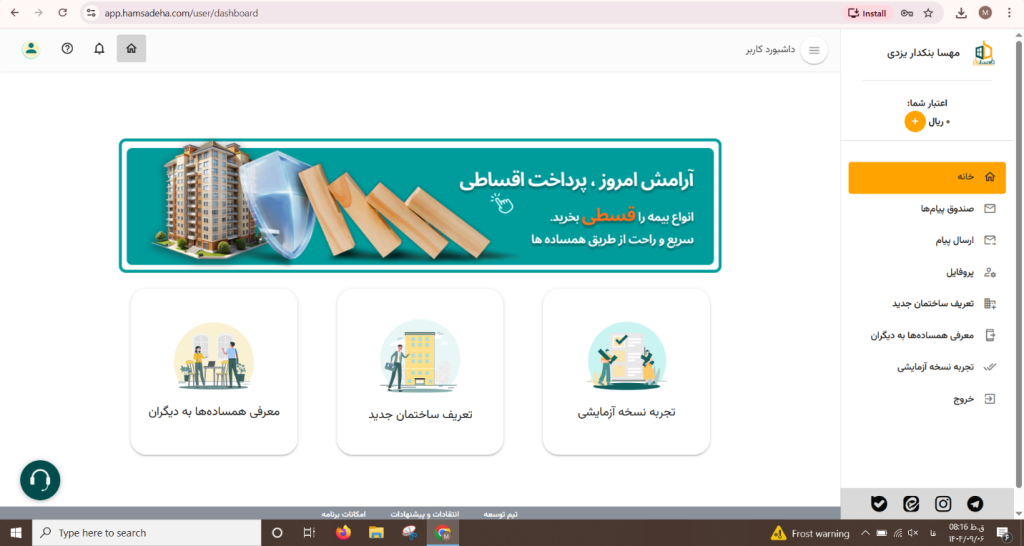The image size is (1024, 546).
Task: Open Chrome three-dot menu
Action: click(1010, 13)
